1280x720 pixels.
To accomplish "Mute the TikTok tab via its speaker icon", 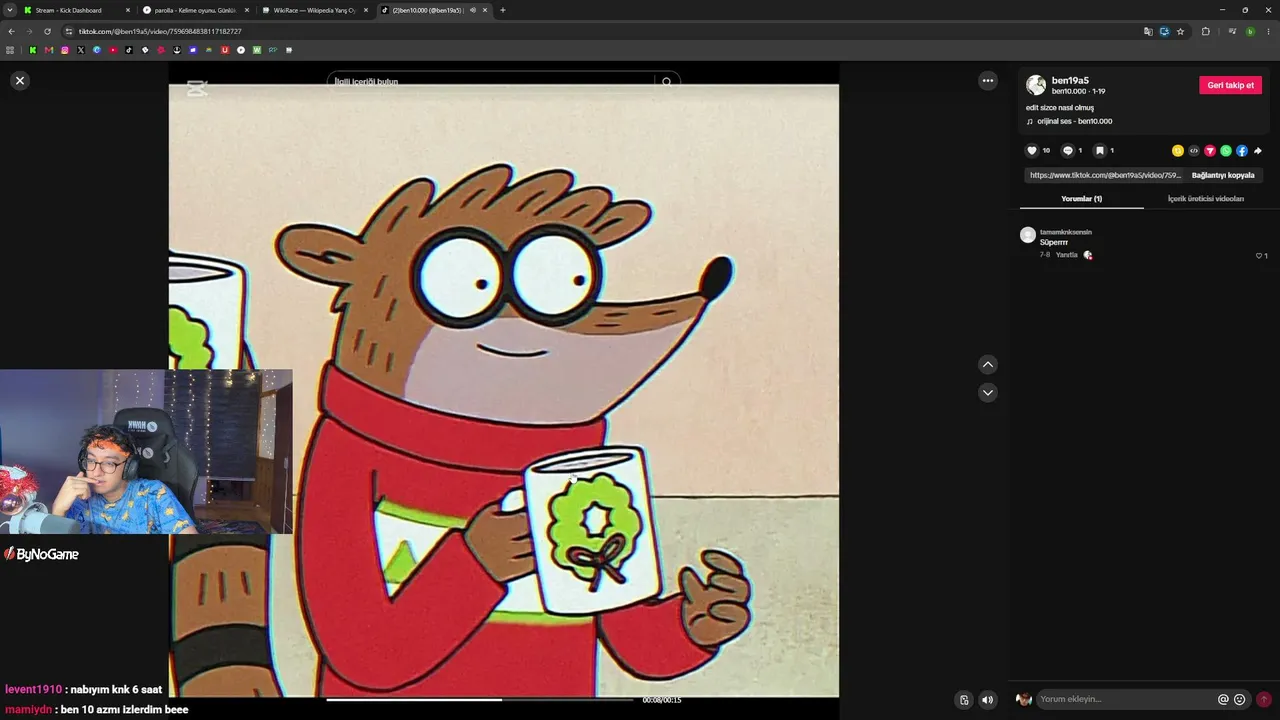I will 473,10.
